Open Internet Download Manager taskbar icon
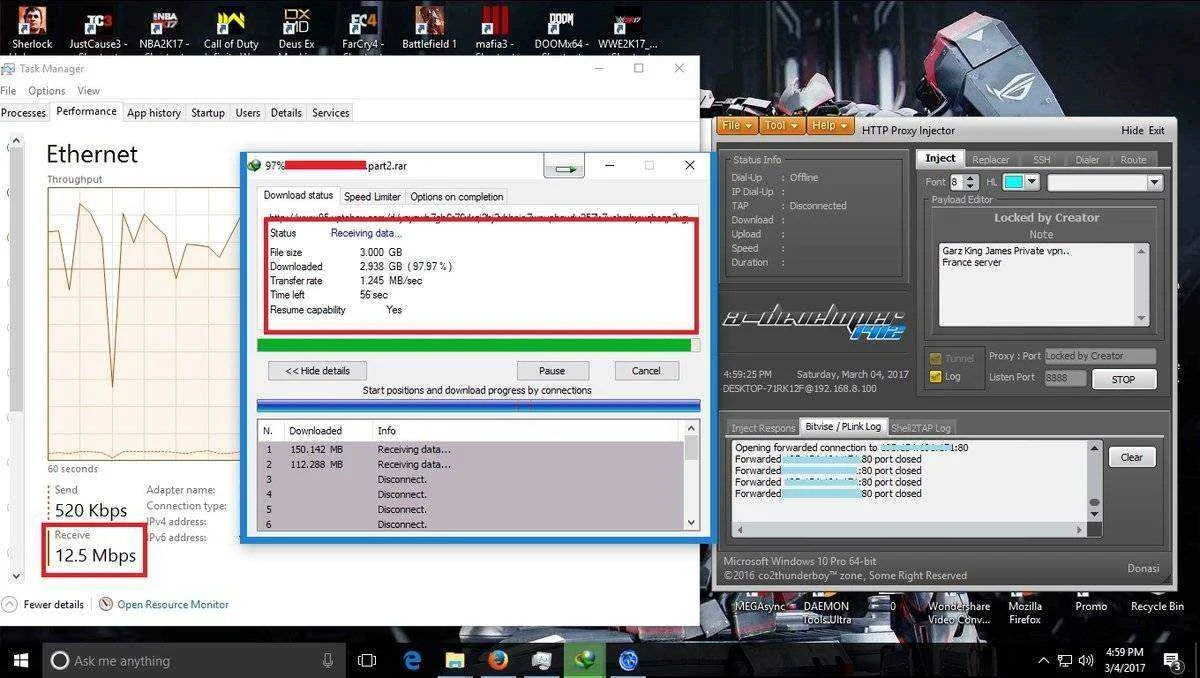 585,660
